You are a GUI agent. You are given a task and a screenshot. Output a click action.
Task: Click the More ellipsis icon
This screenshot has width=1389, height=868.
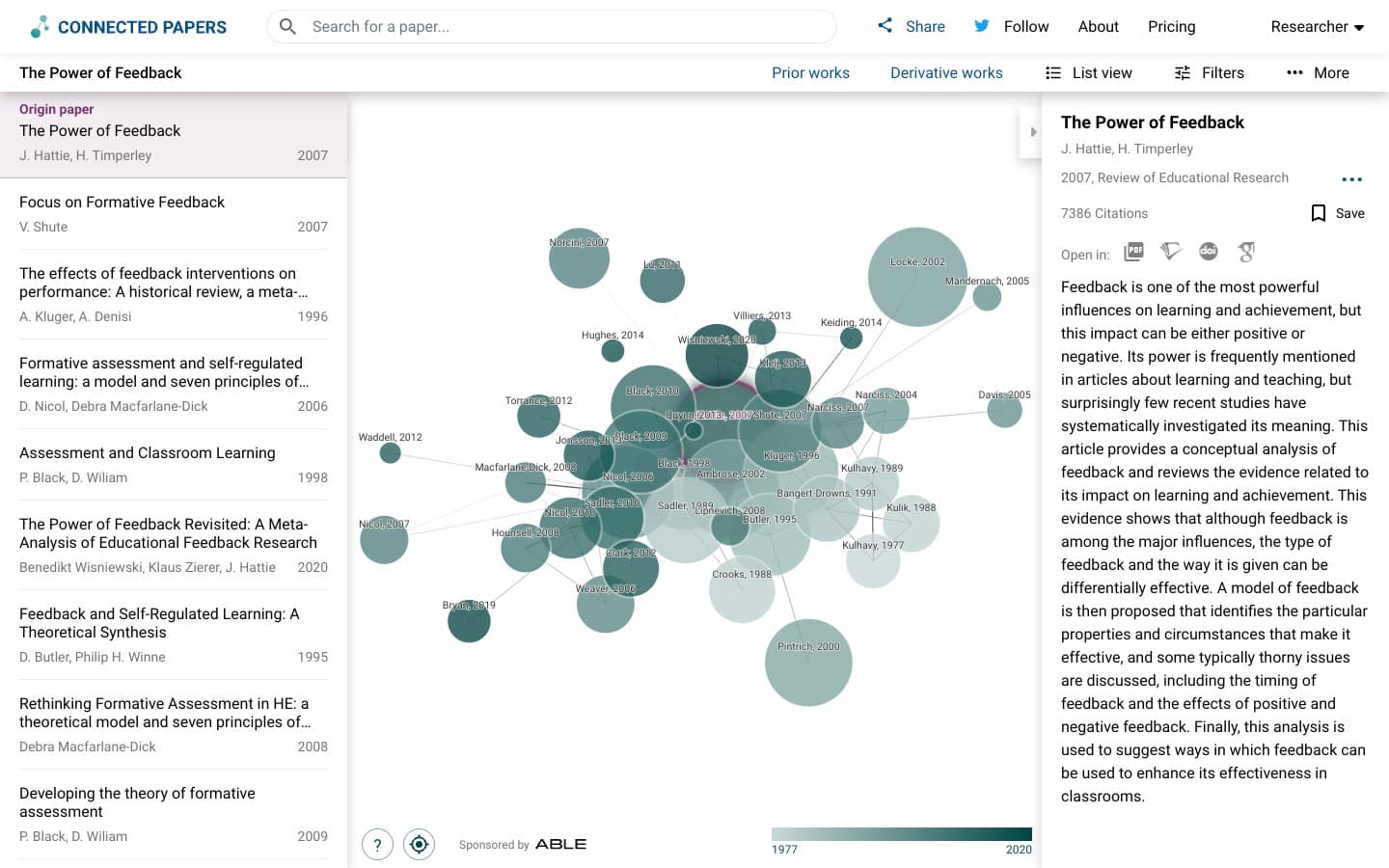click(x=1294, y=73)
